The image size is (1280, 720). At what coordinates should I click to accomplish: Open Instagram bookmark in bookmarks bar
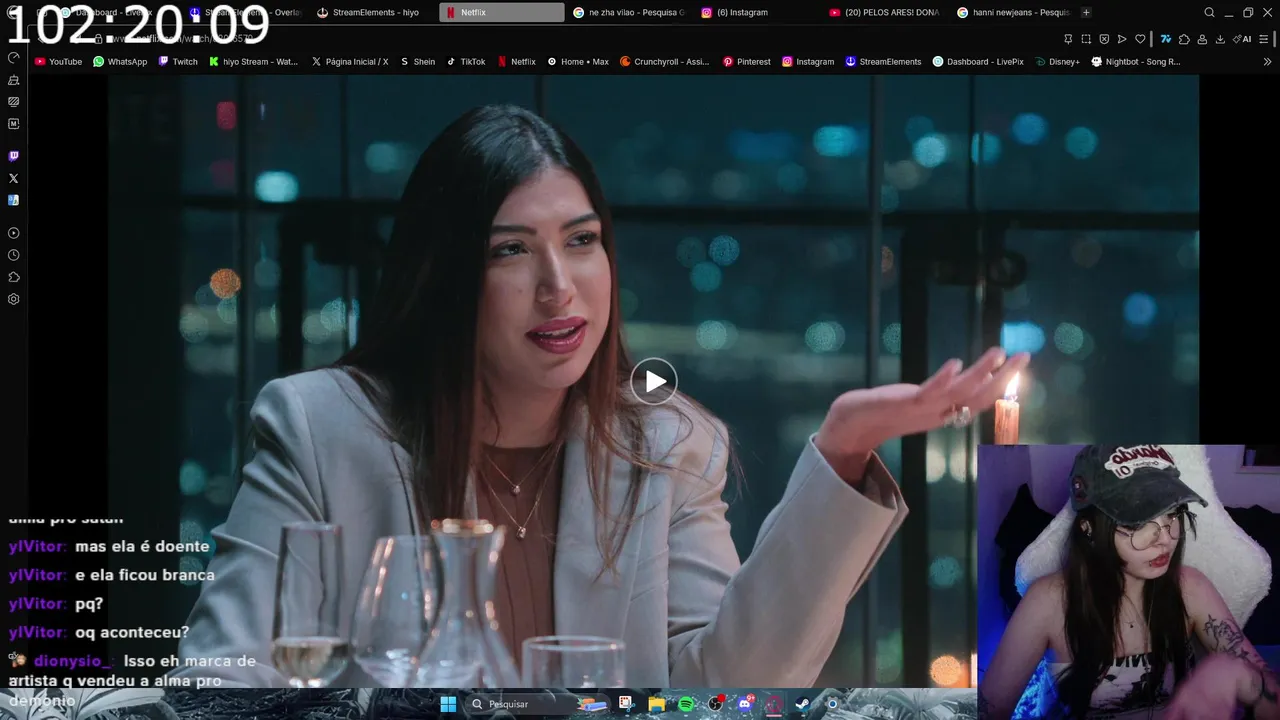click(808, 61)
